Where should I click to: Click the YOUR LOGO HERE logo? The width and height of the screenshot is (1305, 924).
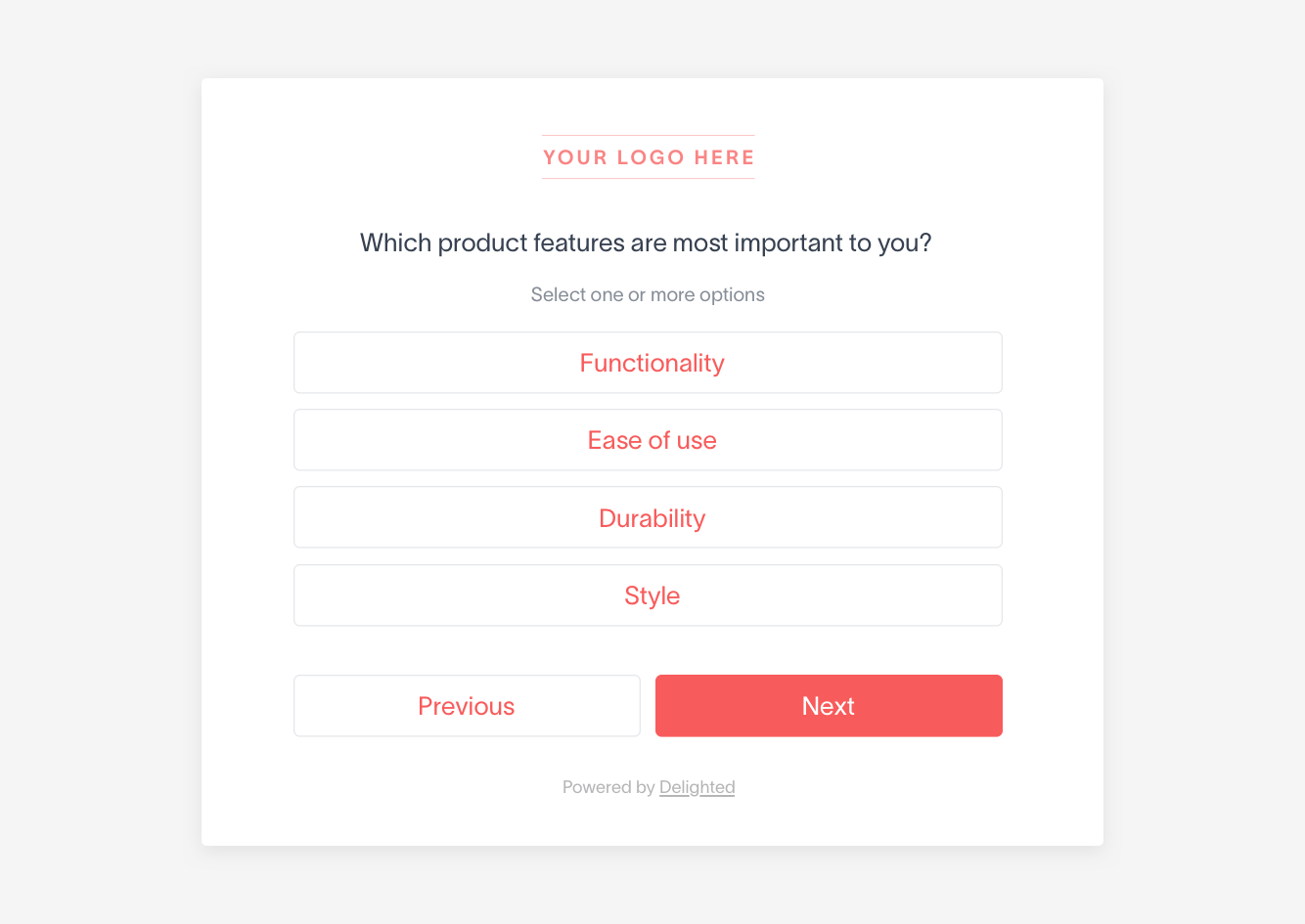pos(649,157)
